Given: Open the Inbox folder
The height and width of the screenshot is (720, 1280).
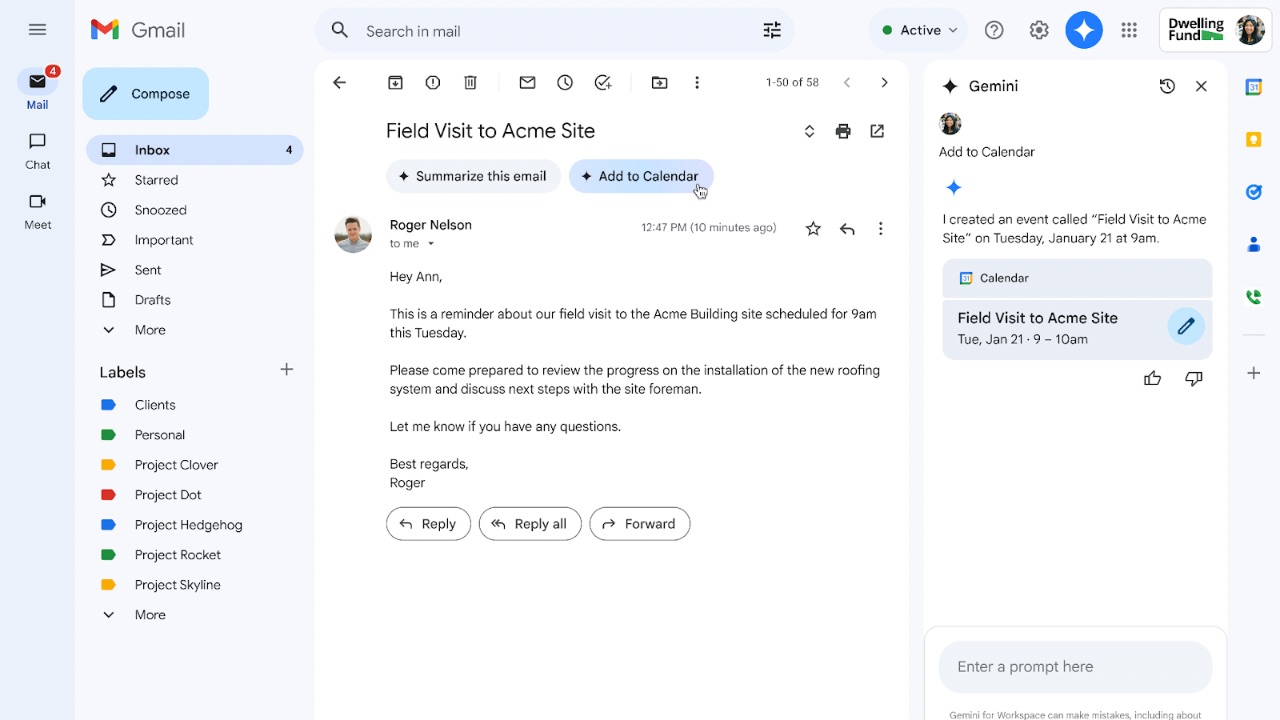Looking at the screenshot, I should click(195, 150).
